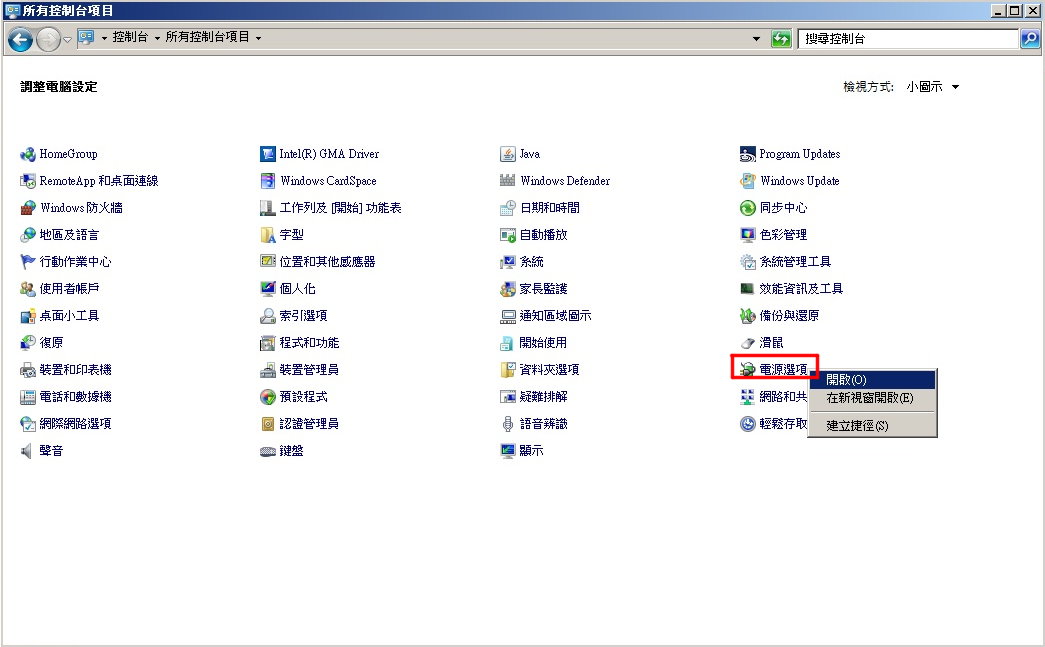1045x647 pixels.
Task: Click the 輕鬆存取 icon
Action: 747,424
